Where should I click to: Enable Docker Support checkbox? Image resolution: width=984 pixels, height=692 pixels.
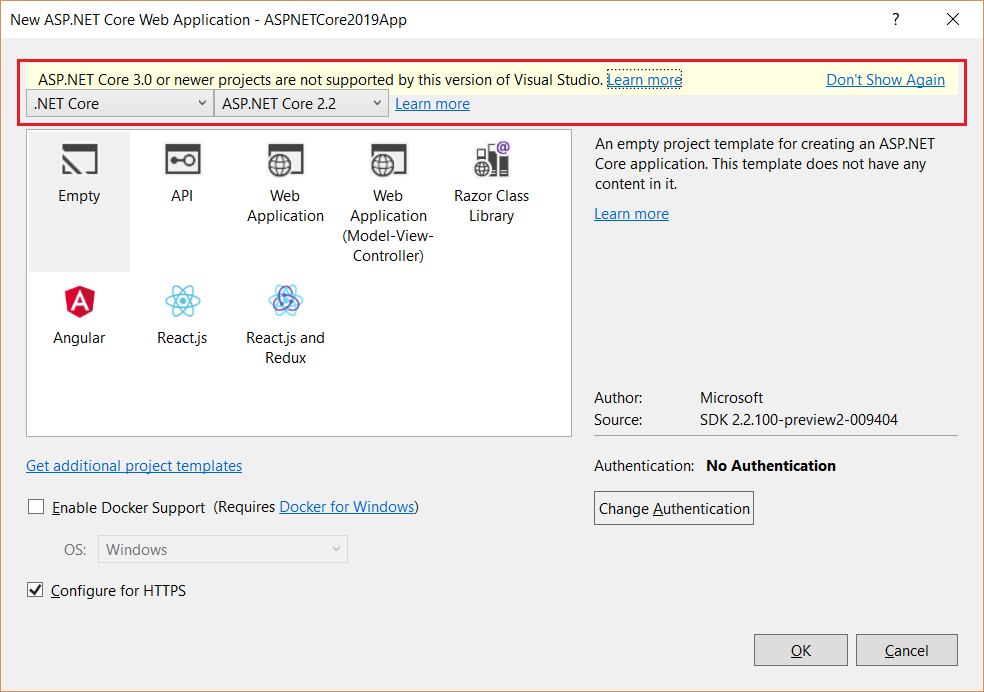[36, 507]
